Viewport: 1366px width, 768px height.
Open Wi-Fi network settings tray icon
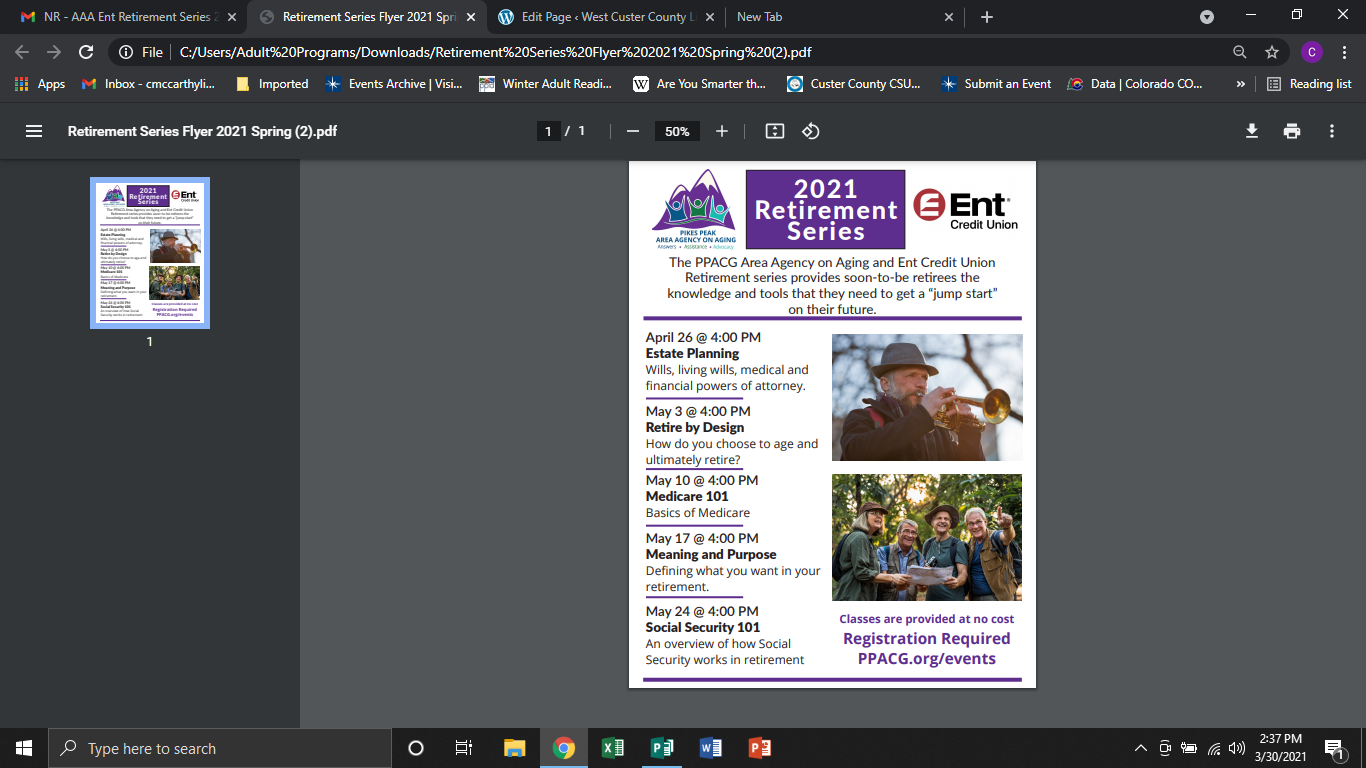point(1214,748)
